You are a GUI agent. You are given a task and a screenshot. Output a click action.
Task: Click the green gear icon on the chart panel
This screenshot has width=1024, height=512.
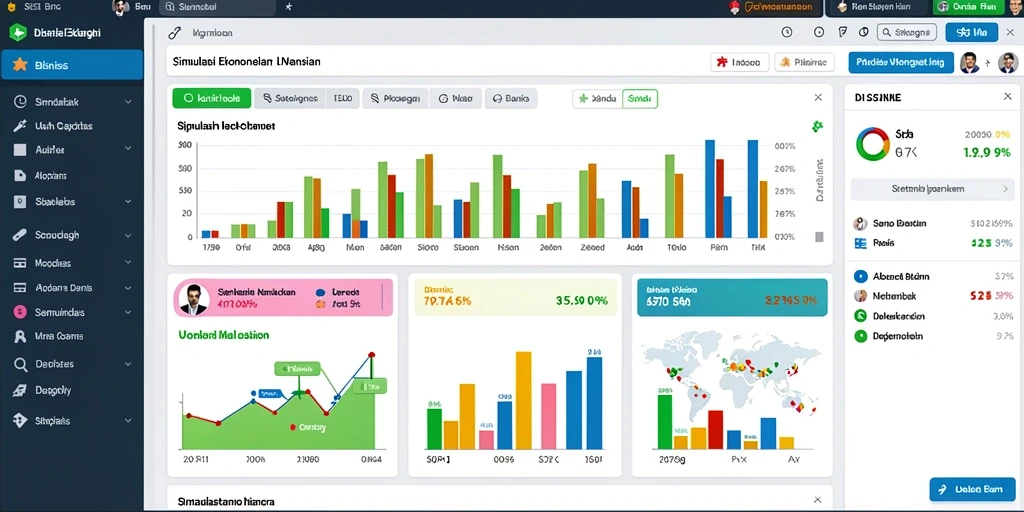pyautogui.click(x=816, y=126)
